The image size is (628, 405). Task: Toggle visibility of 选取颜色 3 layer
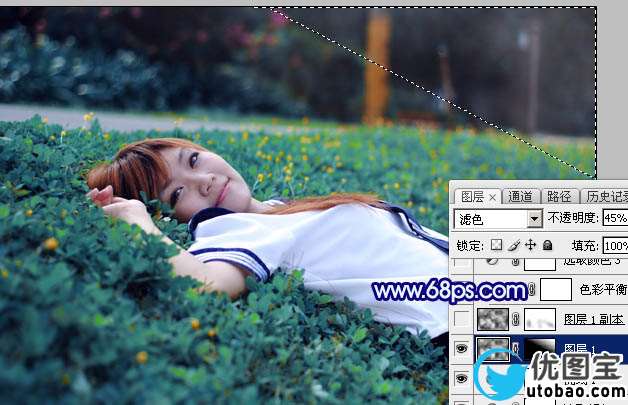[x=461, y=263]
